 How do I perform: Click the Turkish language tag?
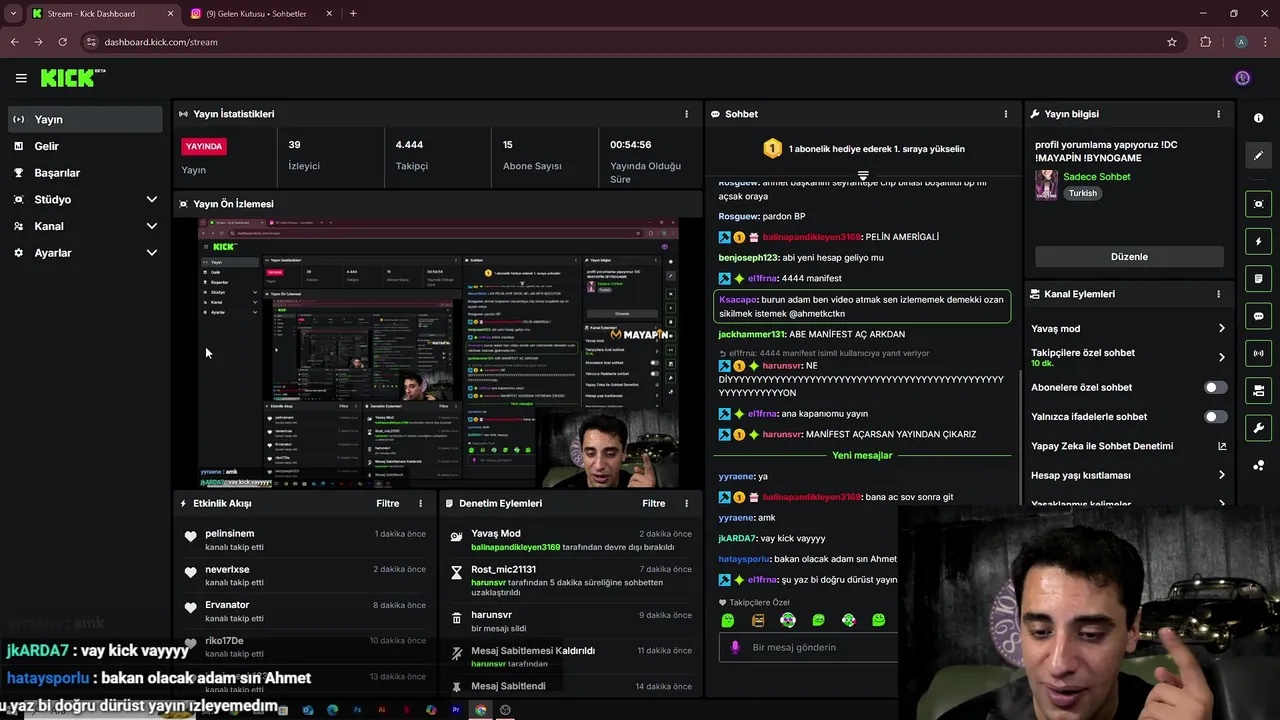(1083, 193)
